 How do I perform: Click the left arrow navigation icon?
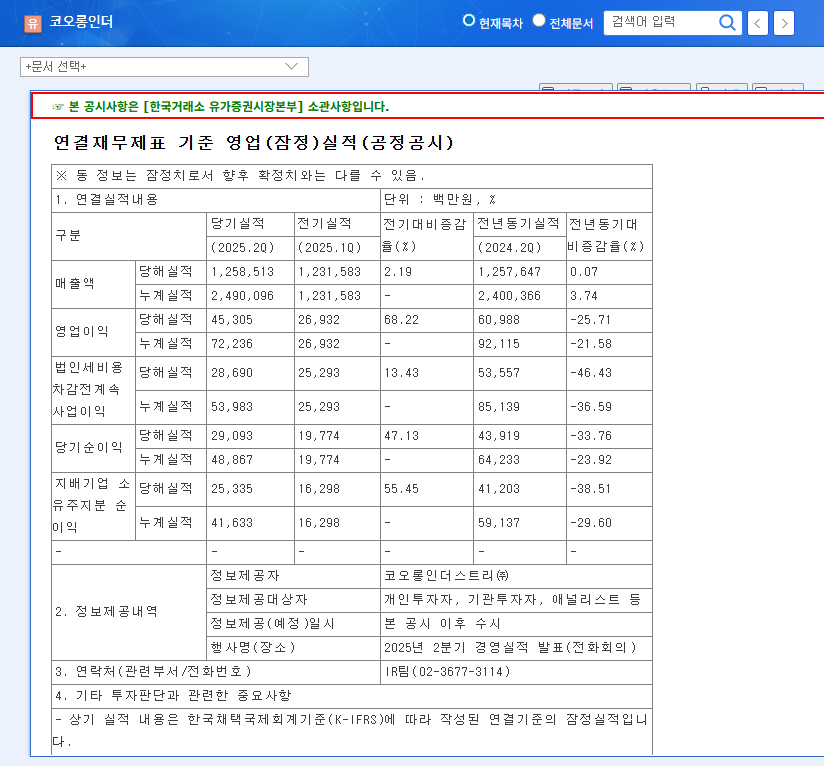pos(757,23)
